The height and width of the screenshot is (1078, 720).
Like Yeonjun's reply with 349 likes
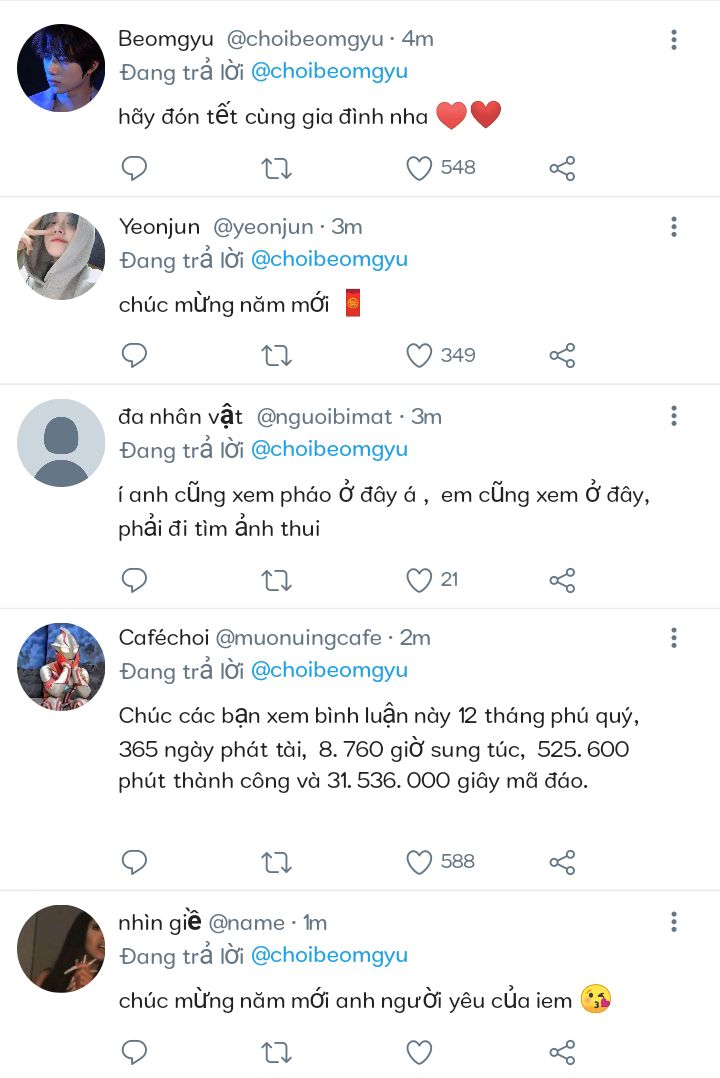[x=419, y=355]
